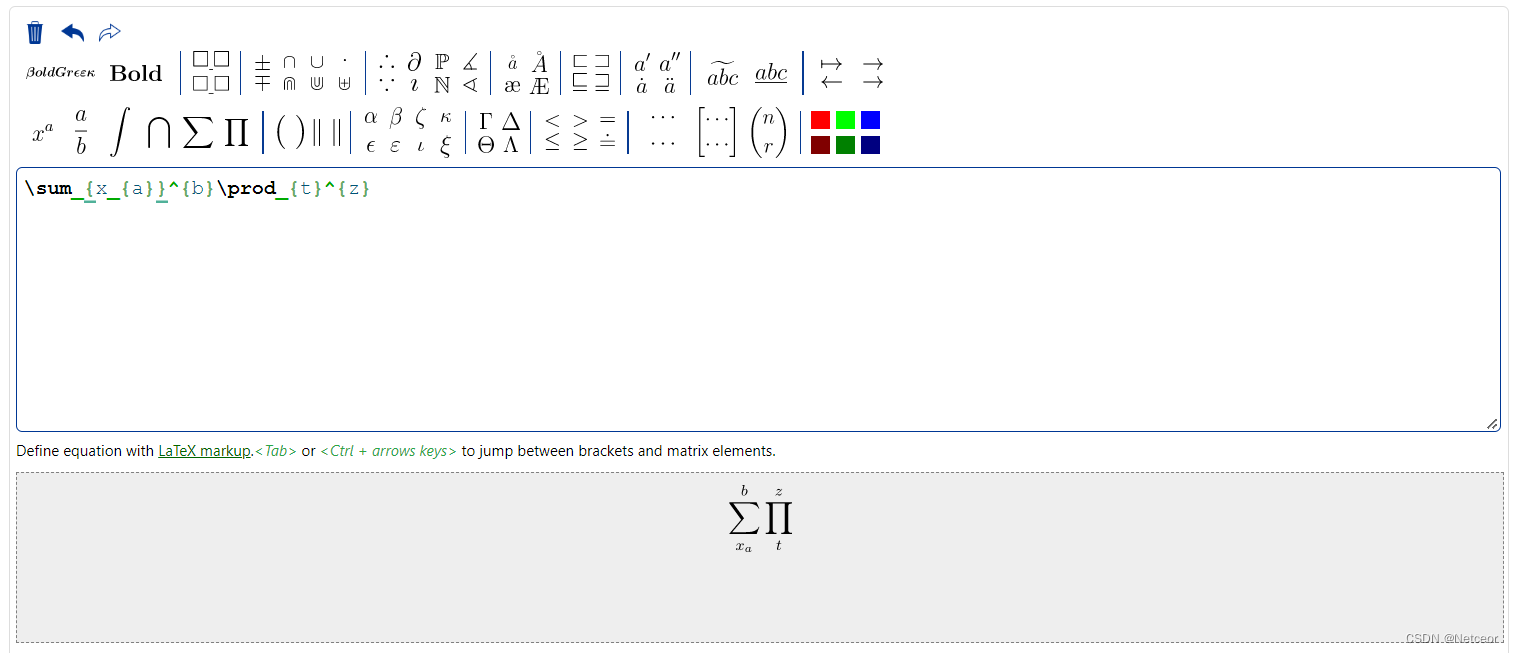The height and width of the screenshot is (653, 1514).
Task: Open the square subset symbols group
Action: point(591,73)
